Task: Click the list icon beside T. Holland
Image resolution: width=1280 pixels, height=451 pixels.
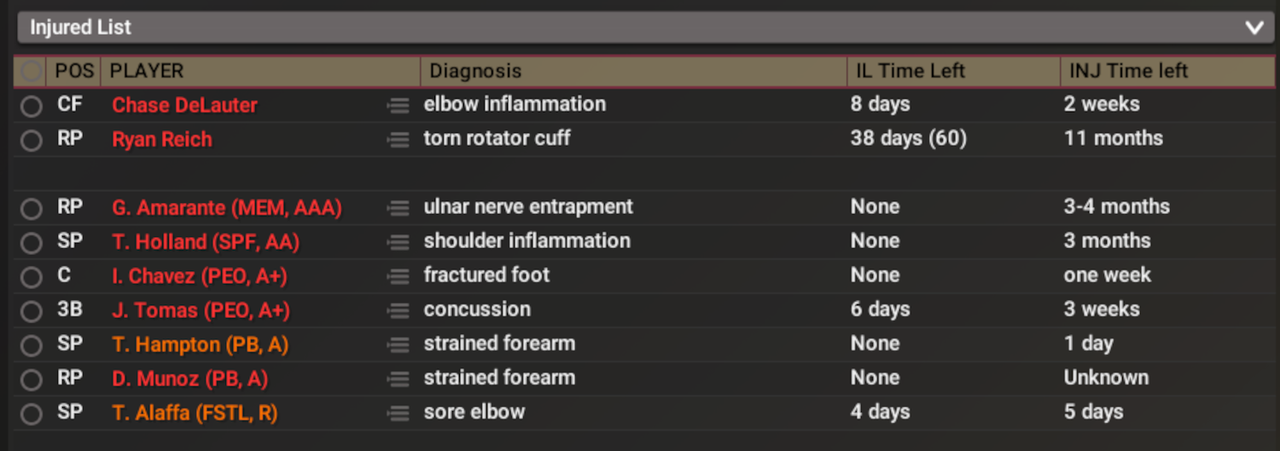Action: point(398,242)
